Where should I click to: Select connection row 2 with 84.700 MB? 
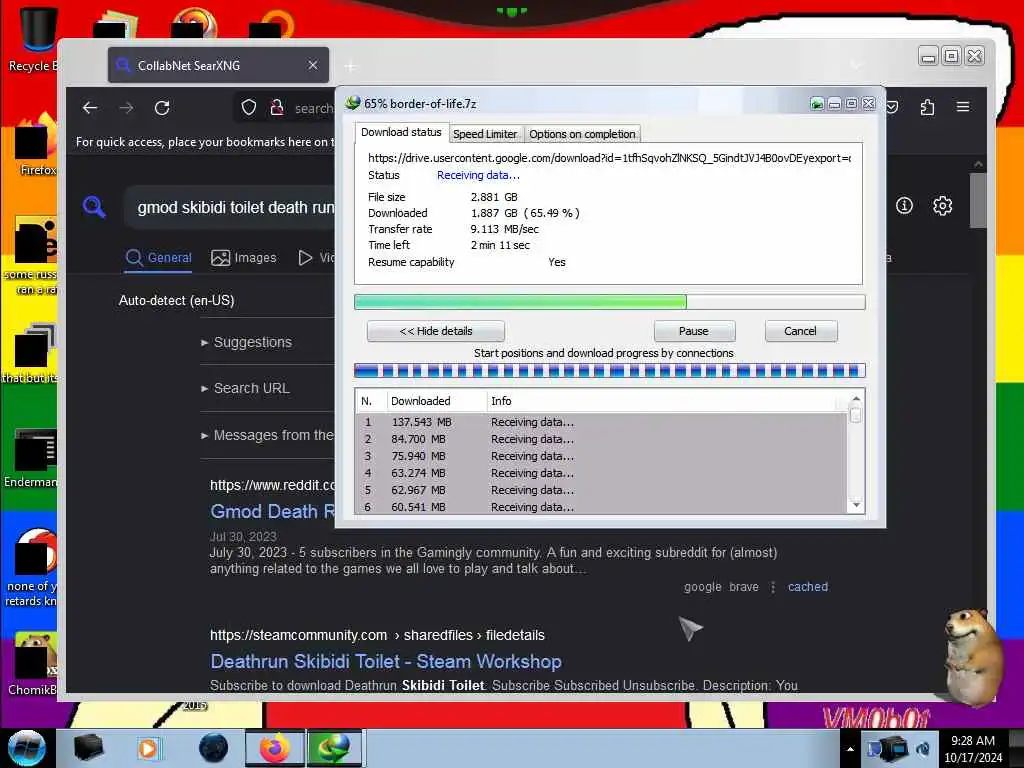[601, 439]
